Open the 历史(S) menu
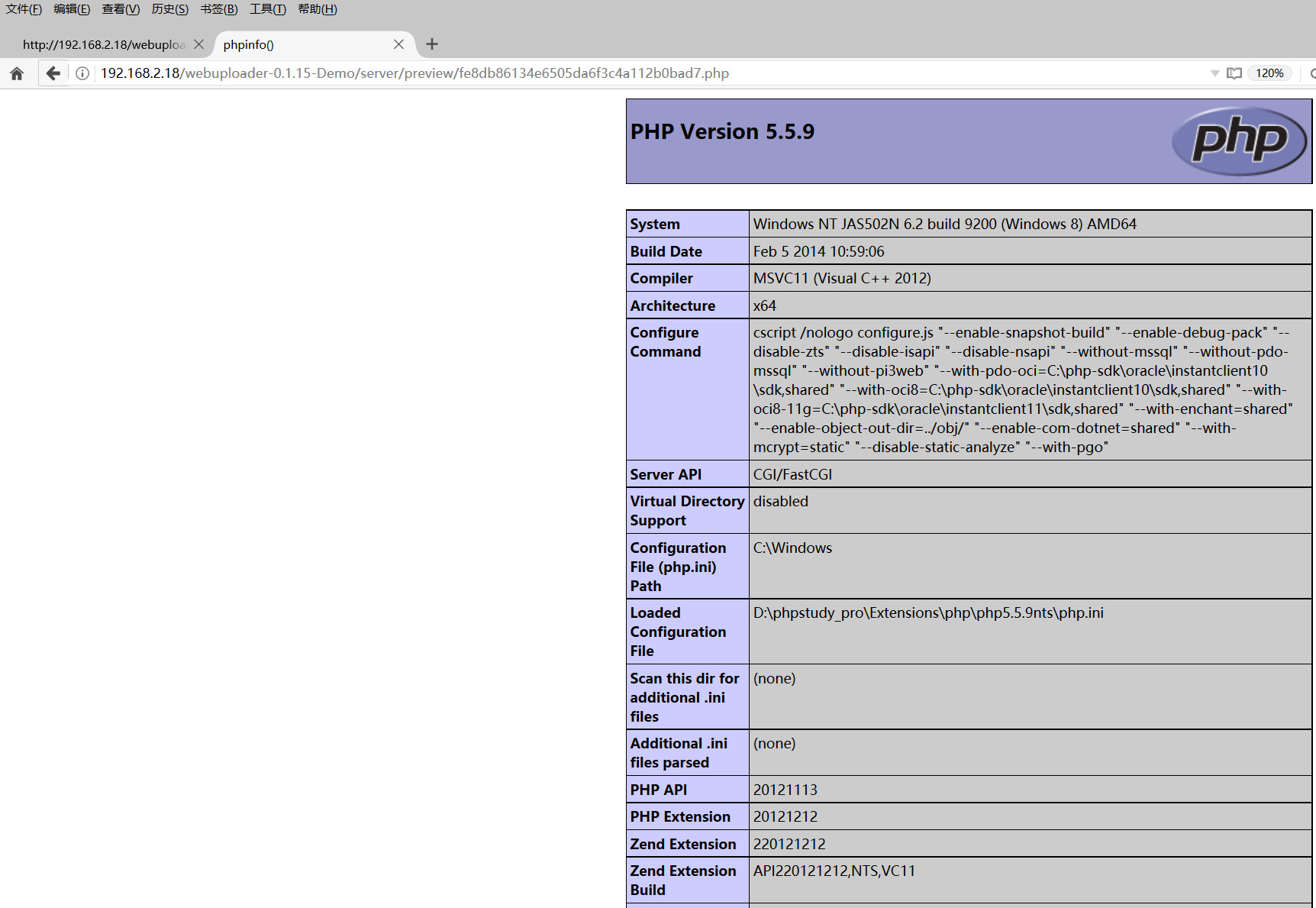 tap(169, 9)
